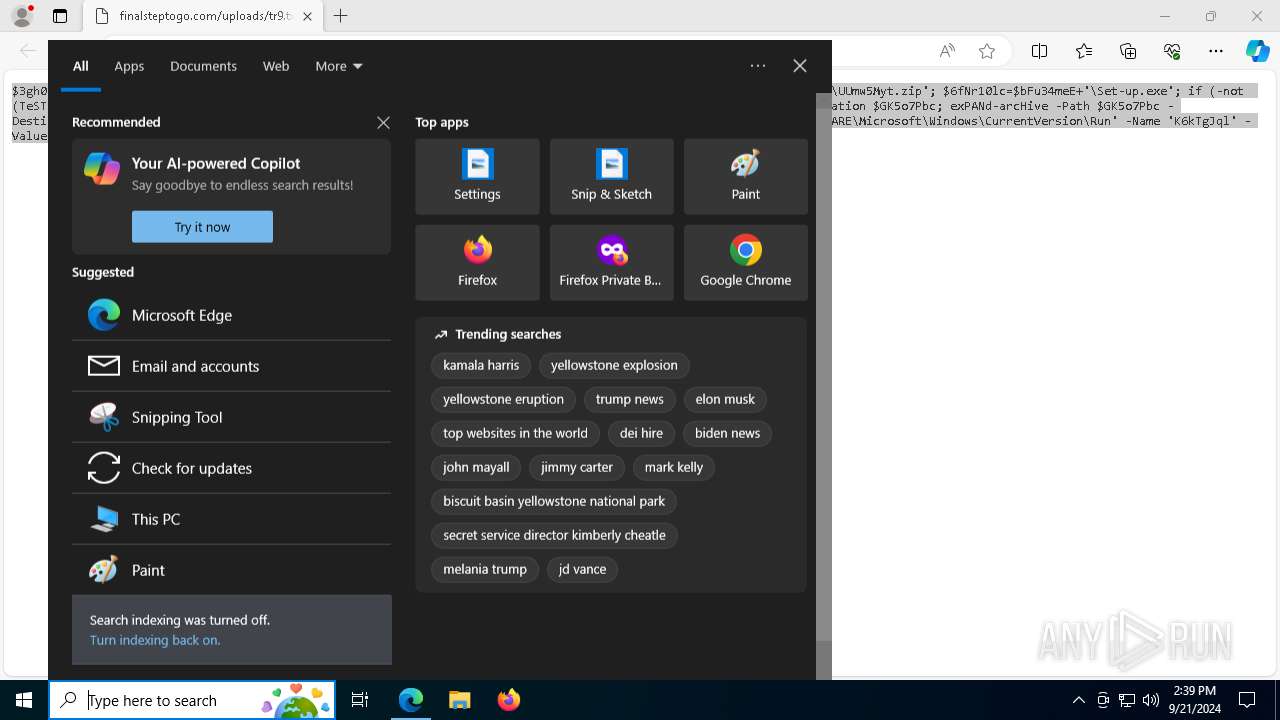The width and height of the screenshot is (1280, 720).
Task: Switch to the Apps search tab
Action: [129, 66]
